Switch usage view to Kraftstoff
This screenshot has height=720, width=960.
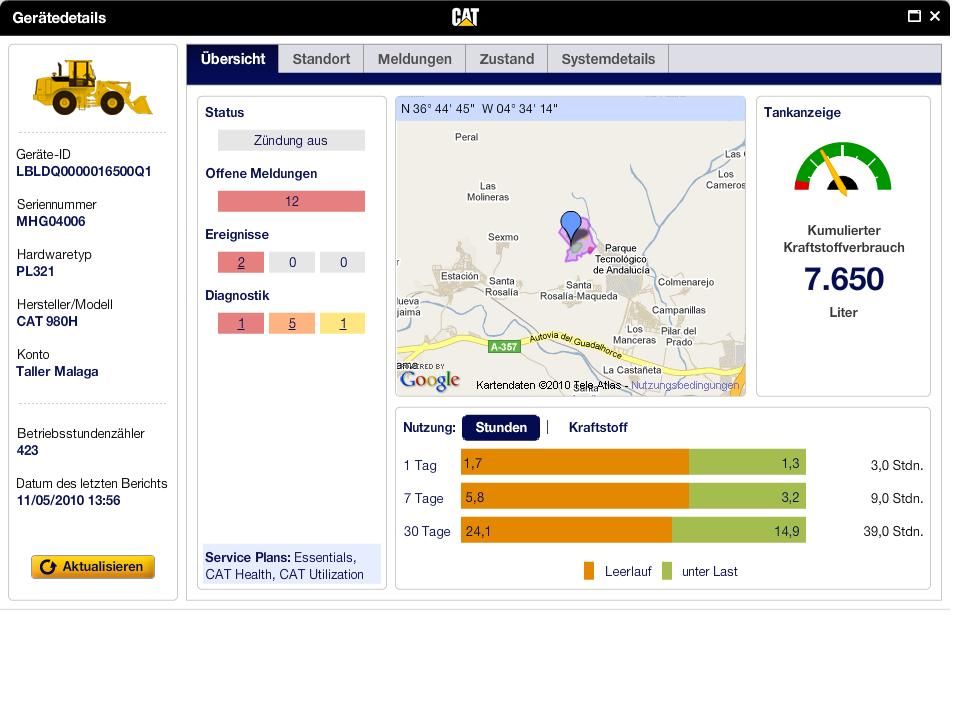[x=598, y=427]
